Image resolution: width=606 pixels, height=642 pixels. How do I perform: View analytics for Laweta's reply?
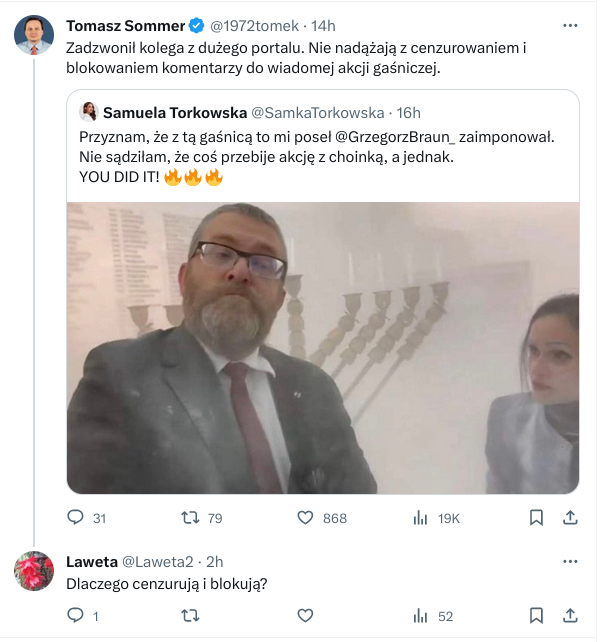(421, 617)
